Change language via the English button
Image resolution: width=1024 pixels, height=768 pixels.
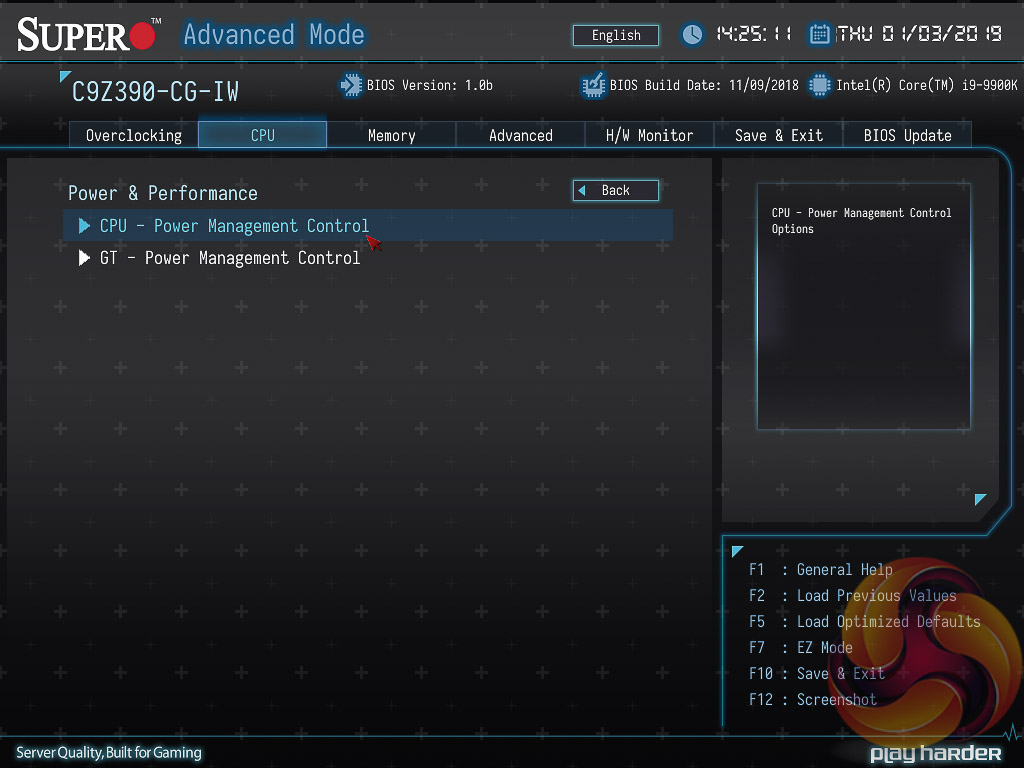[616, 35]
